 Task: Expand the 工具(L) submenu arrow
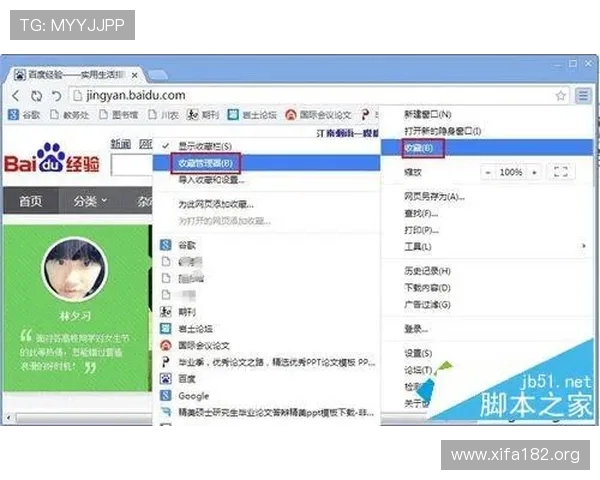coord(584,246)
